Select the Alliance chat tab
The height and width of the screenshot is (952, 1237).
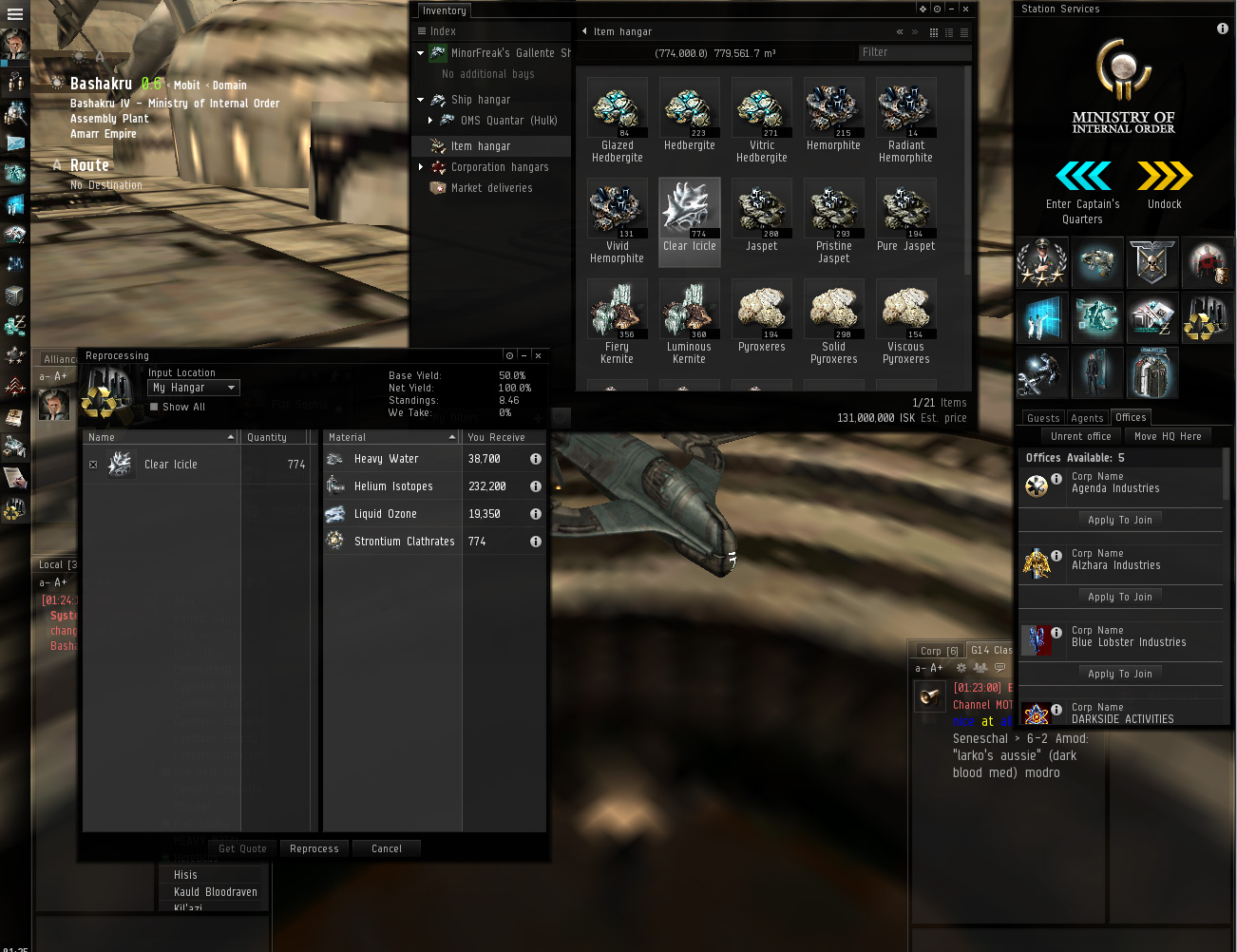pyautogui.click(x=59, y=359)
